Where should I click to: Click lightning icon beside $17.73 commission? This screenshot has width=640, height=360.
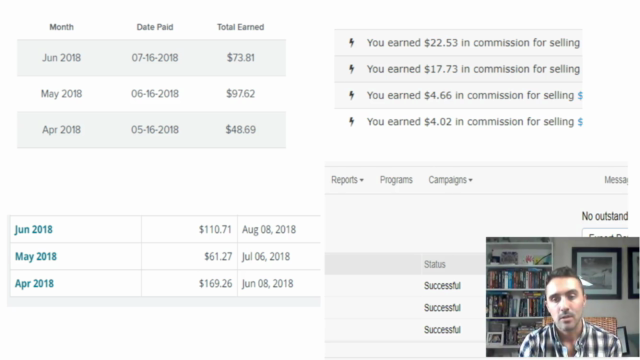[x=351, y=69]
